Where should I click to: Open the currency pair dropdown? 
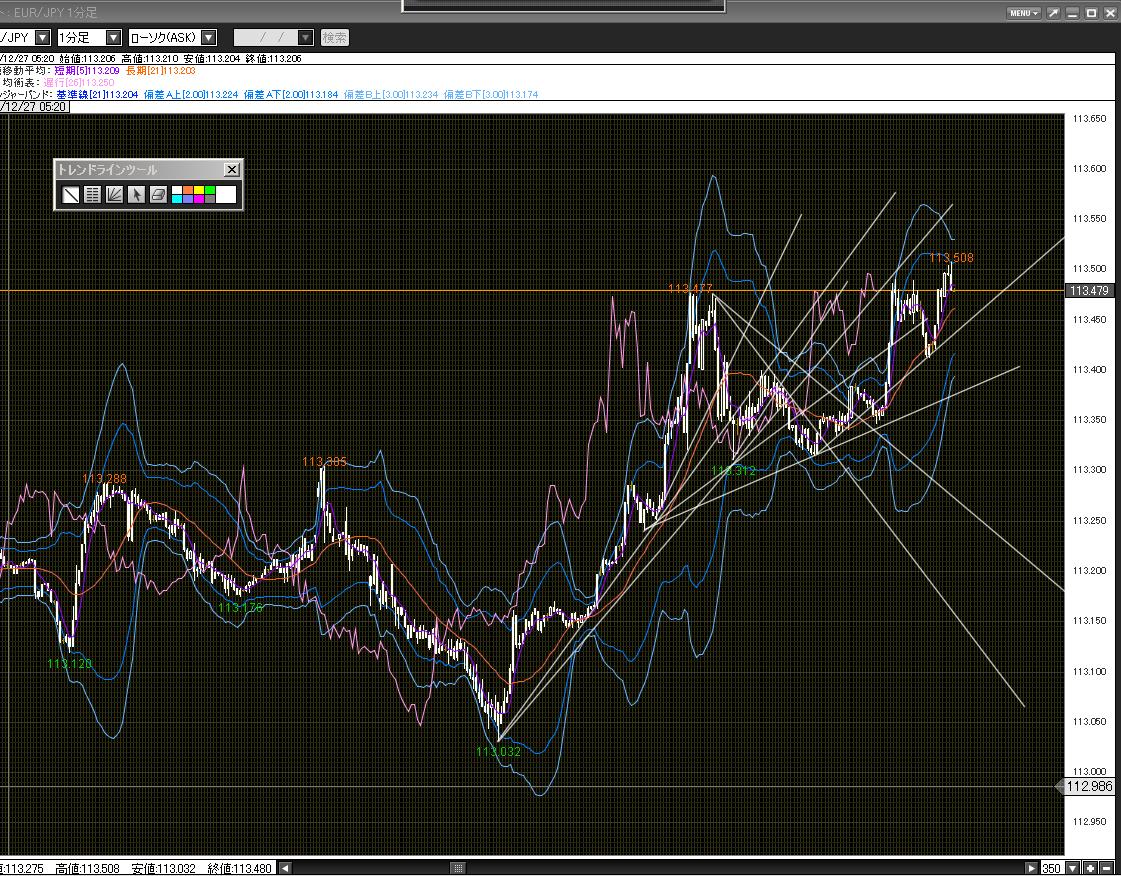42,37
